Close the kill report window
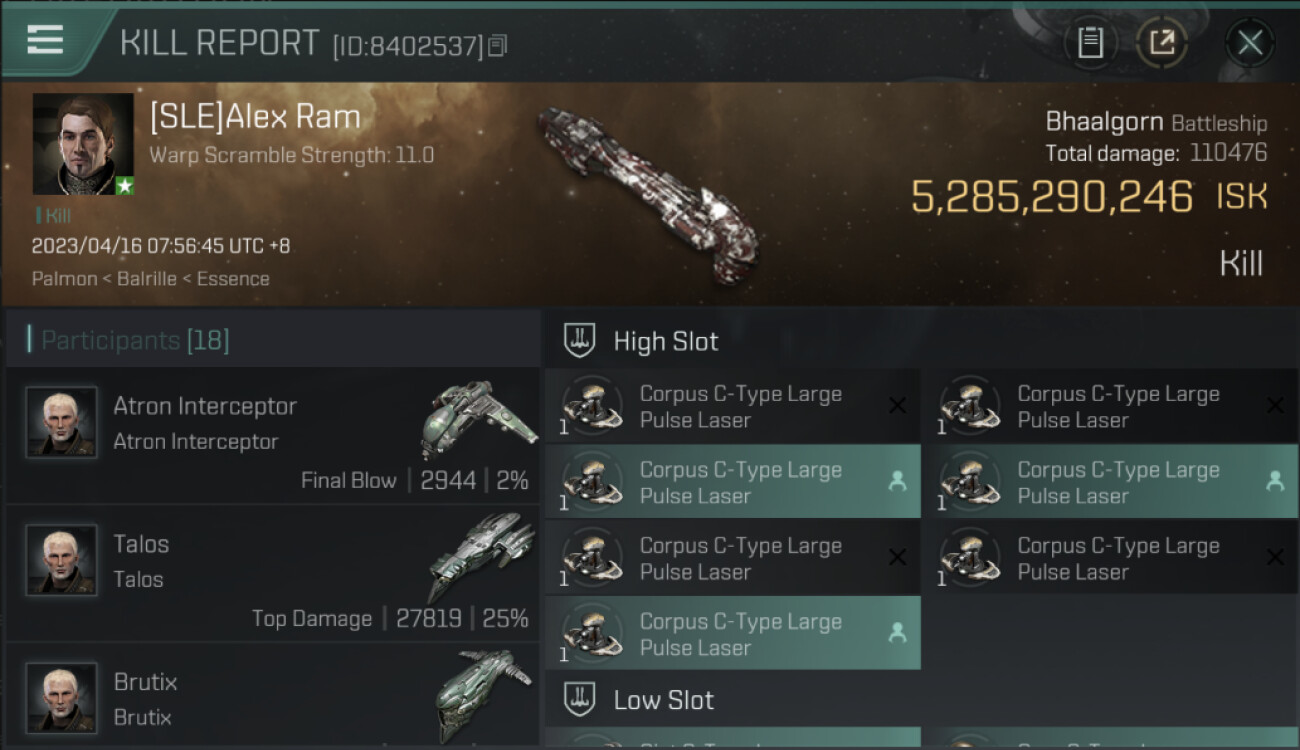The width and height of the screenshot is (1300, 750). click(1250, 43)
